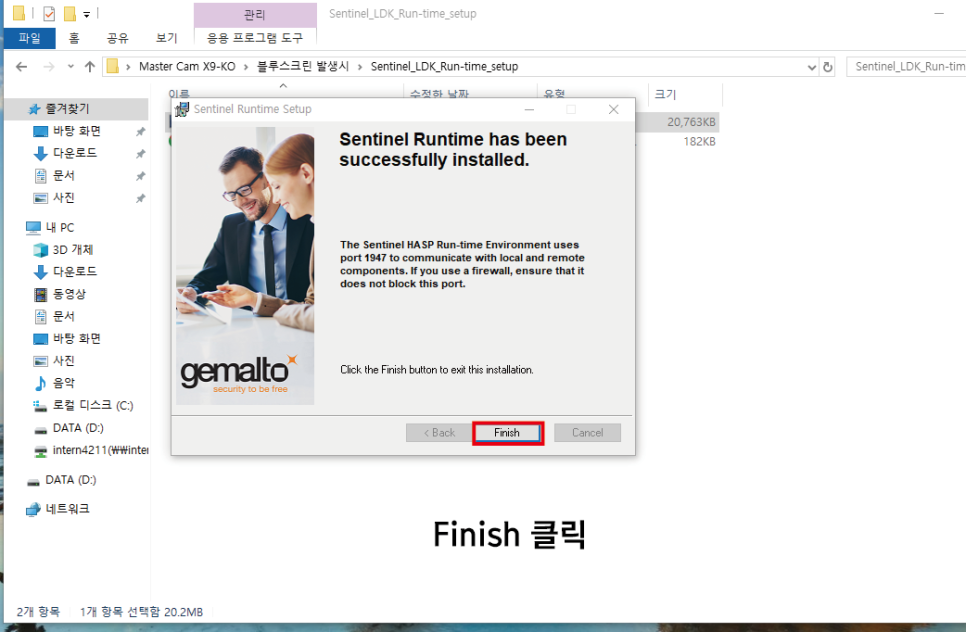Unpin icon next to 즐겨찾기 바탕 화면
Image resolution: width=966 pixels, height=632 pixels.
[x=140, y=131]
